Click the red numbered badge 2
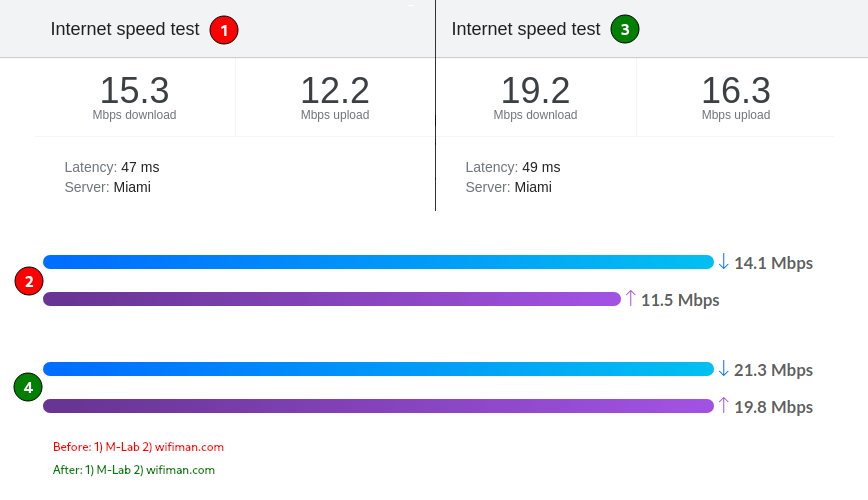The width and height of the screenshot is (868, 500). coord(29,281)
